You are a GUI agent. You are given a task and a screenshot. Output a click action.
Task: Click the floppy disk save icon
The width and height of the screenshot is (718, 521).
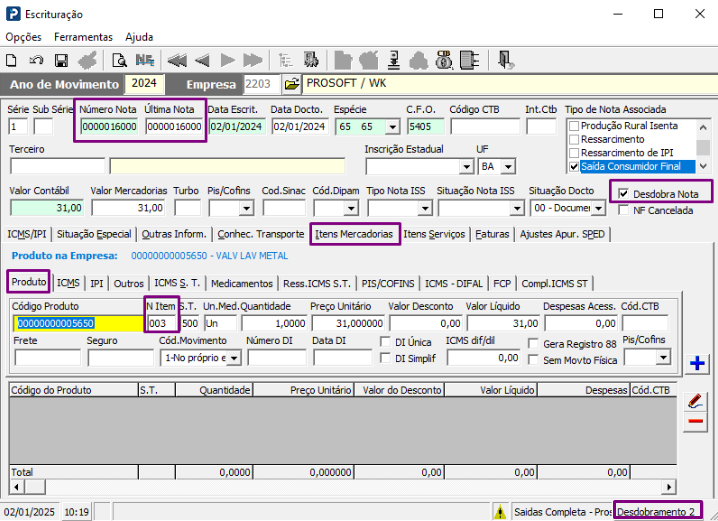pyautogui.click(x=61, y=60)
